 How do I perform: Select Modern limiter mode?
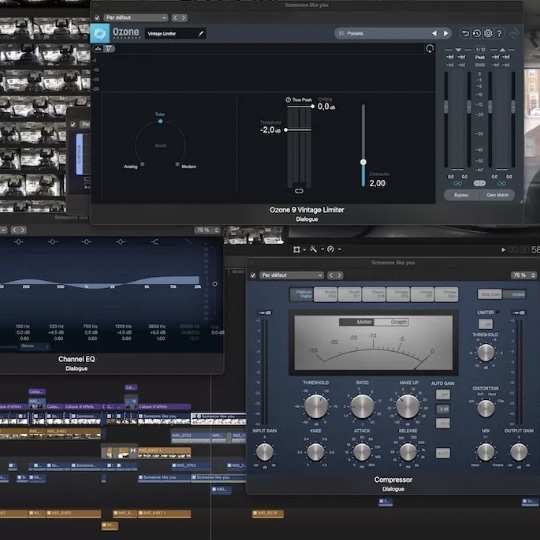click(x=177, y=164)
